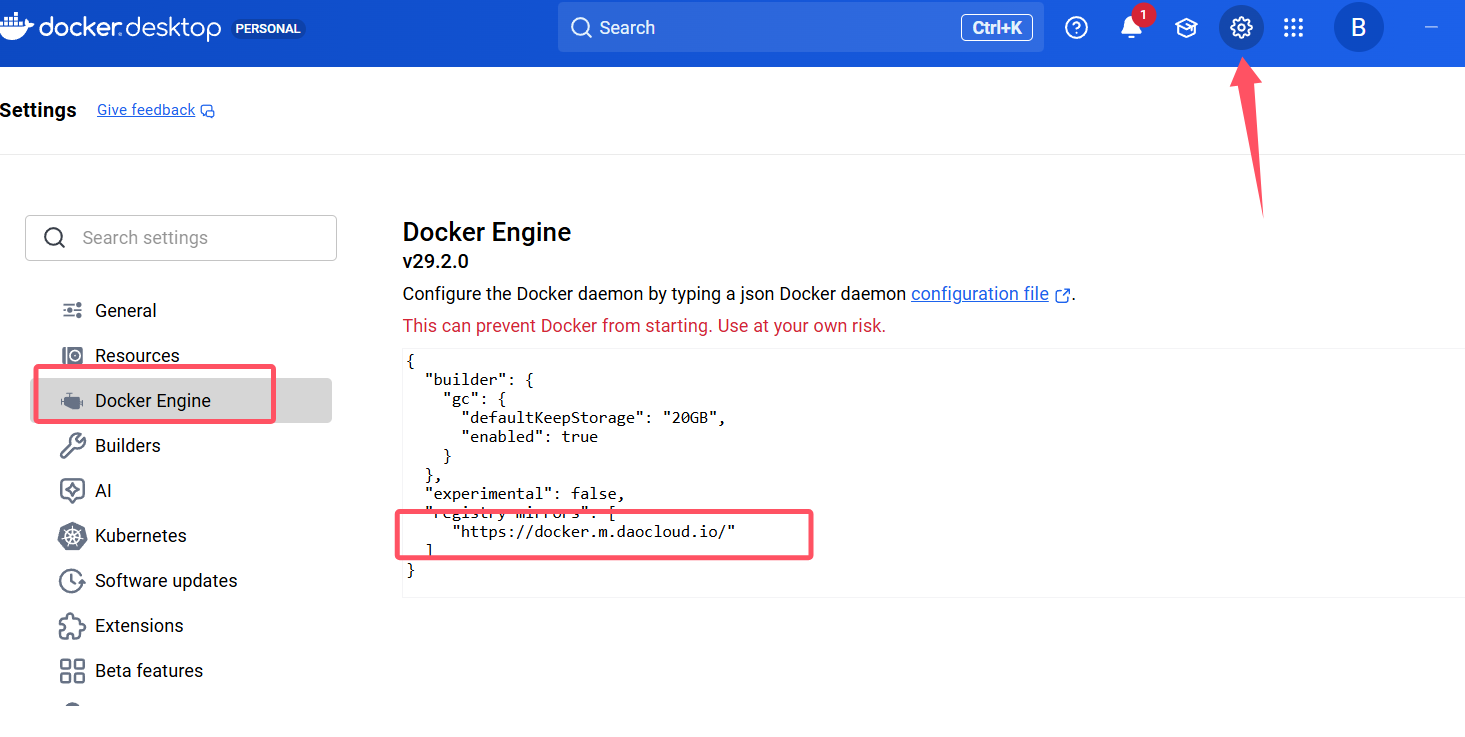Click the magnifier icon in Search settings
1465x737 pixels.
point(55,238)
